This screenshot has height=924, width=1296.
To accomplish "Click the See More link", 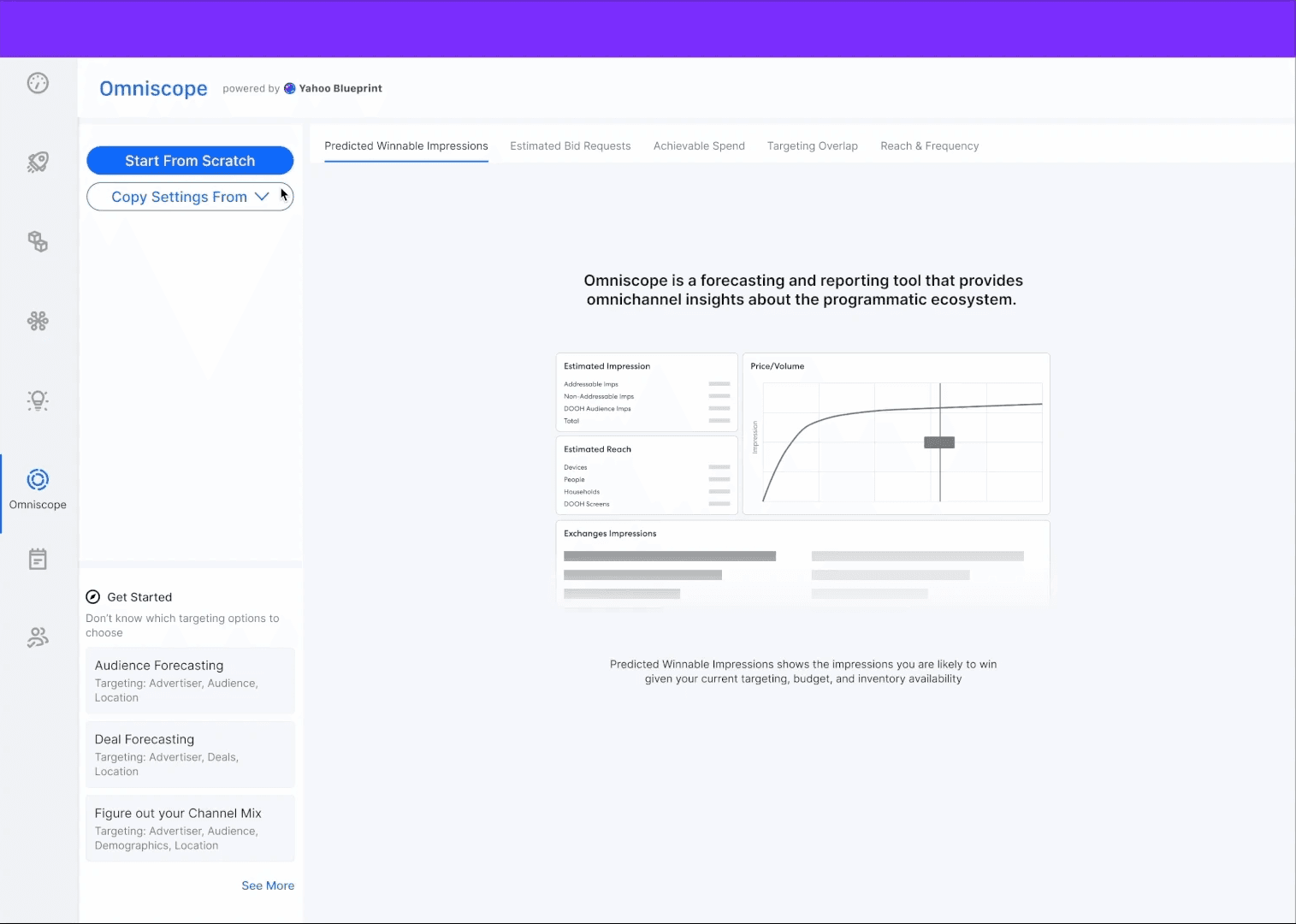I will point(268,885).
